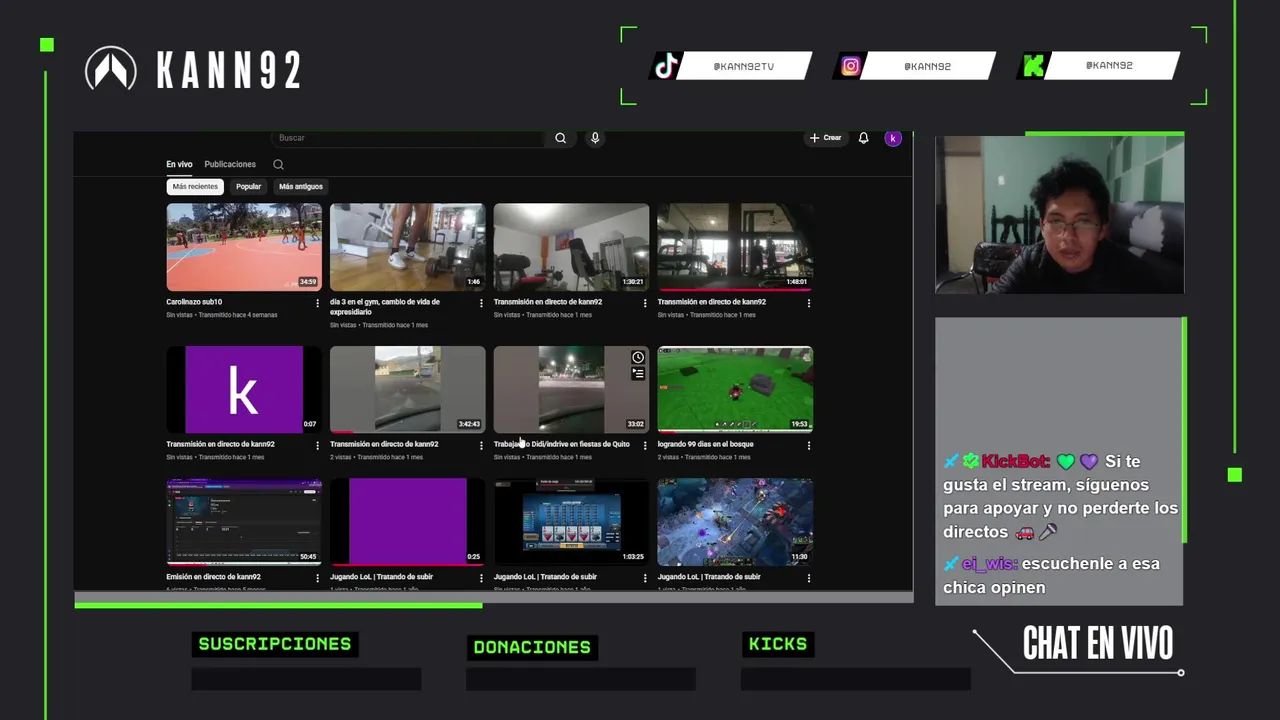Image resolution: width=1280 pixels, height=720 pixels.
Task: Click the @KANN92 Instagram handle
Action: (x=927, y=66)
